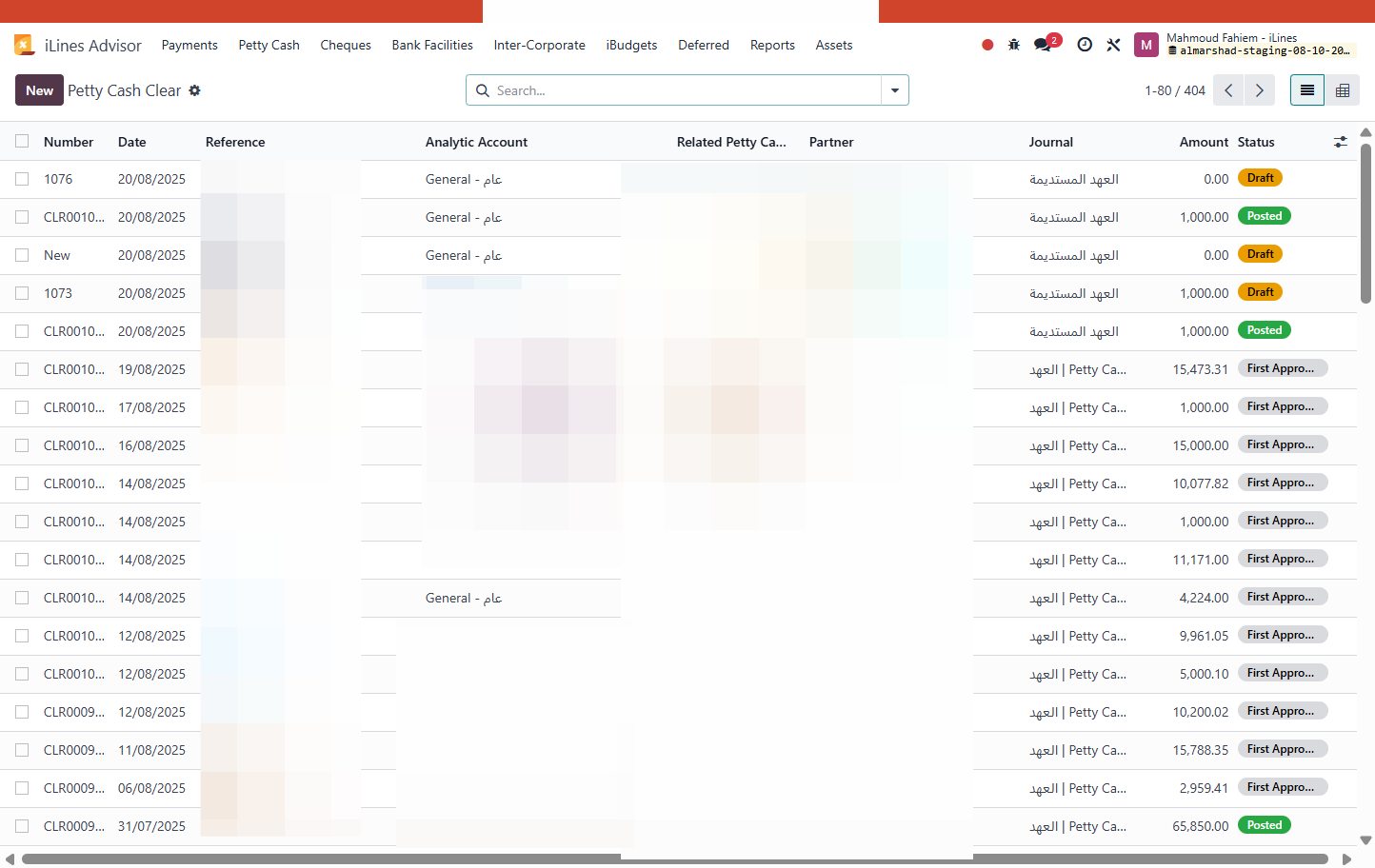Expand the search options dropdown arrow

click(x=895, y=90)
